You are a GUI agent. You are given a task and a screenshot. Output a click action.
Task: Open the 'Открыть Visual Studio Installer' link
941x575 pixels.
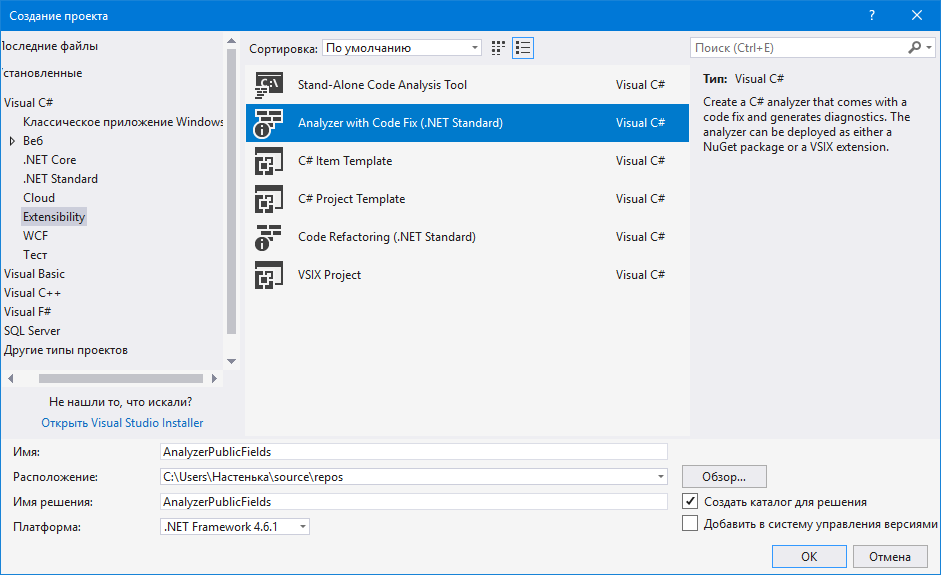click(x=122, y=423)
